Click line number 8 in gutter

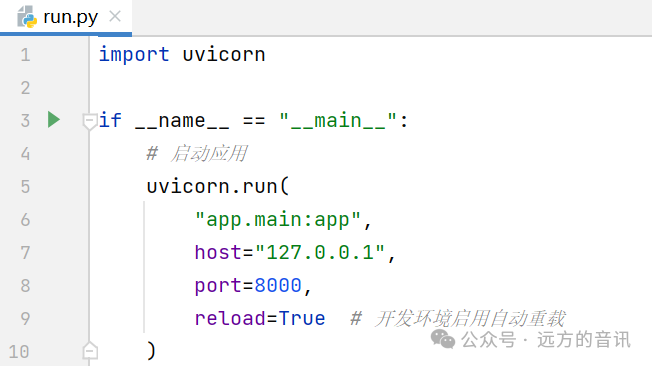tap(25, 286)
